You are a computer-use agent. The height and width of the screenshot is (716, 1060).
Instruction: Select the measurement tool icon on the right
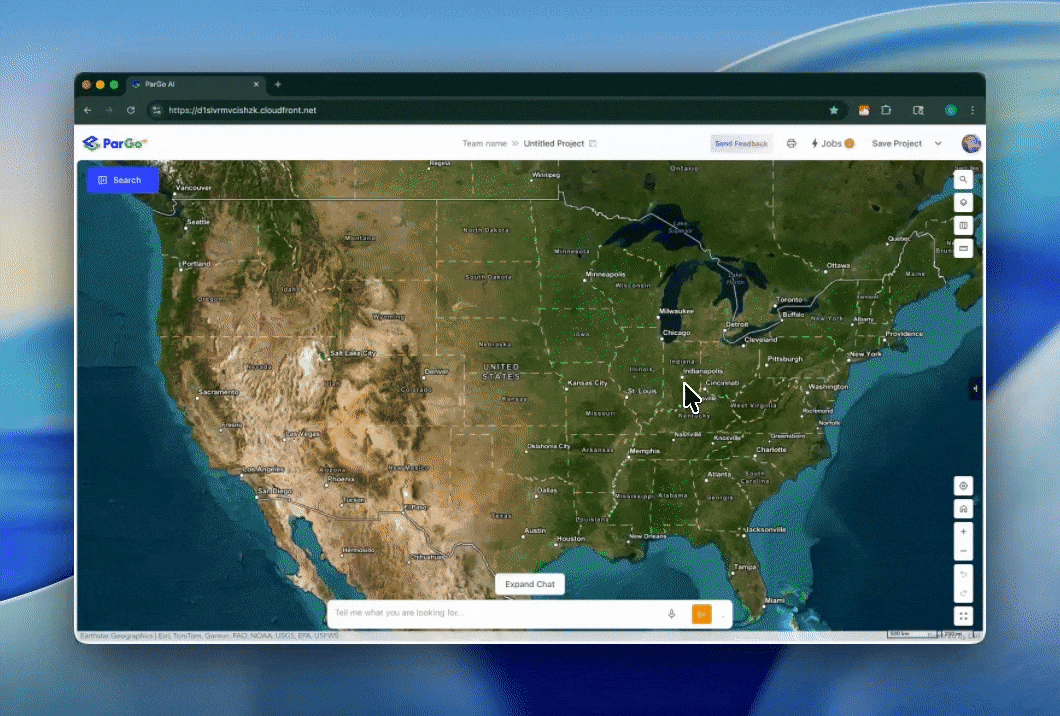coord(963,248)
